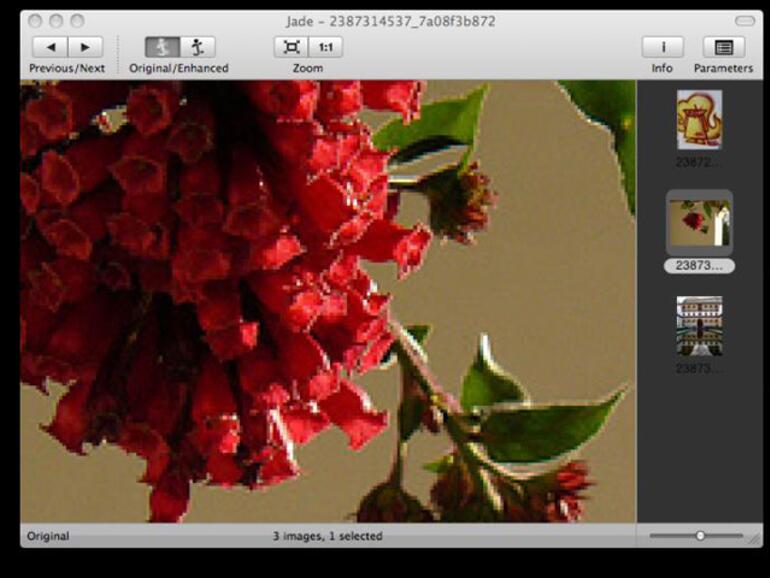Select the building courtyard thumbnail

[699, 326]
